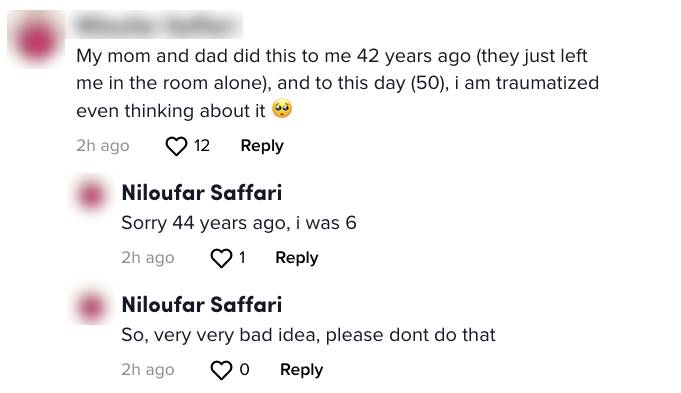Open the blurred username of the top comment

tap(159, 24)
